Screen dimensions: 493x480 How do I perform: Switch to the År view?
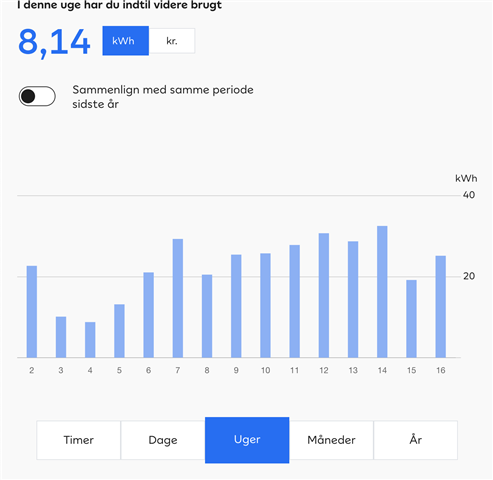(416, 440)
